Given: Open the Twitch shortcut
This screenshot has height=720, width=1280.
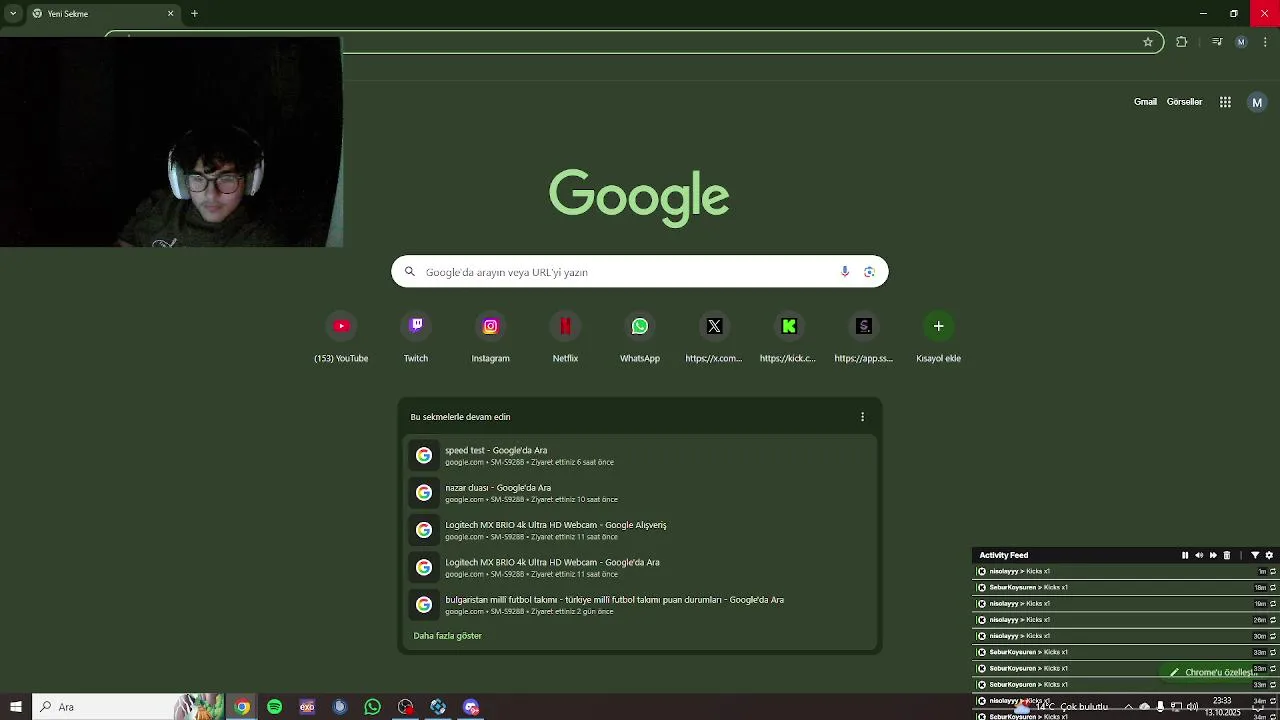Looking at the screenshot, I should pyautogui.click(x=416, y=338).
